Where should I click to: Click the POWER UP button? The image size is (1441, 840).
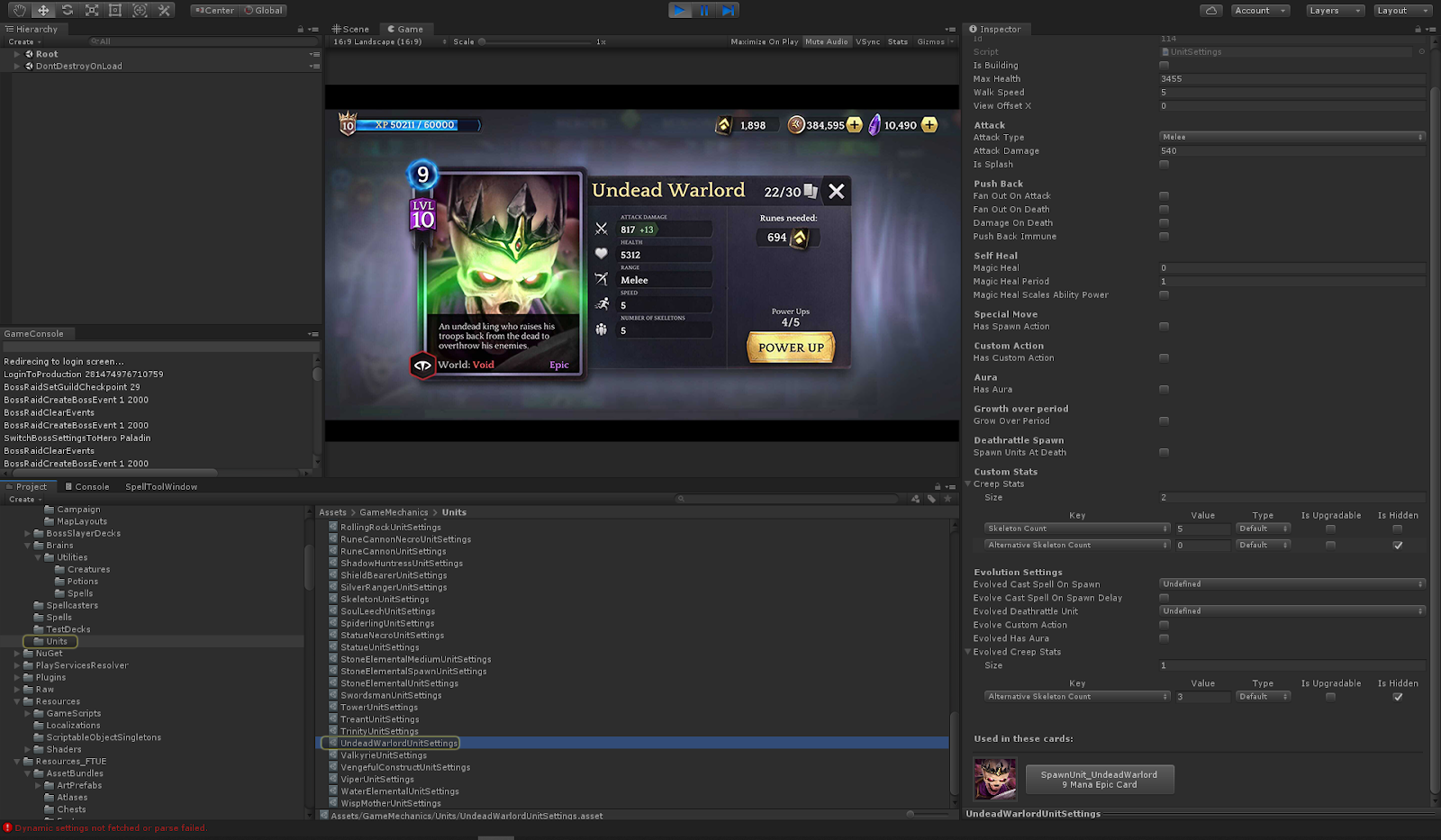click(x=791, y=348)
